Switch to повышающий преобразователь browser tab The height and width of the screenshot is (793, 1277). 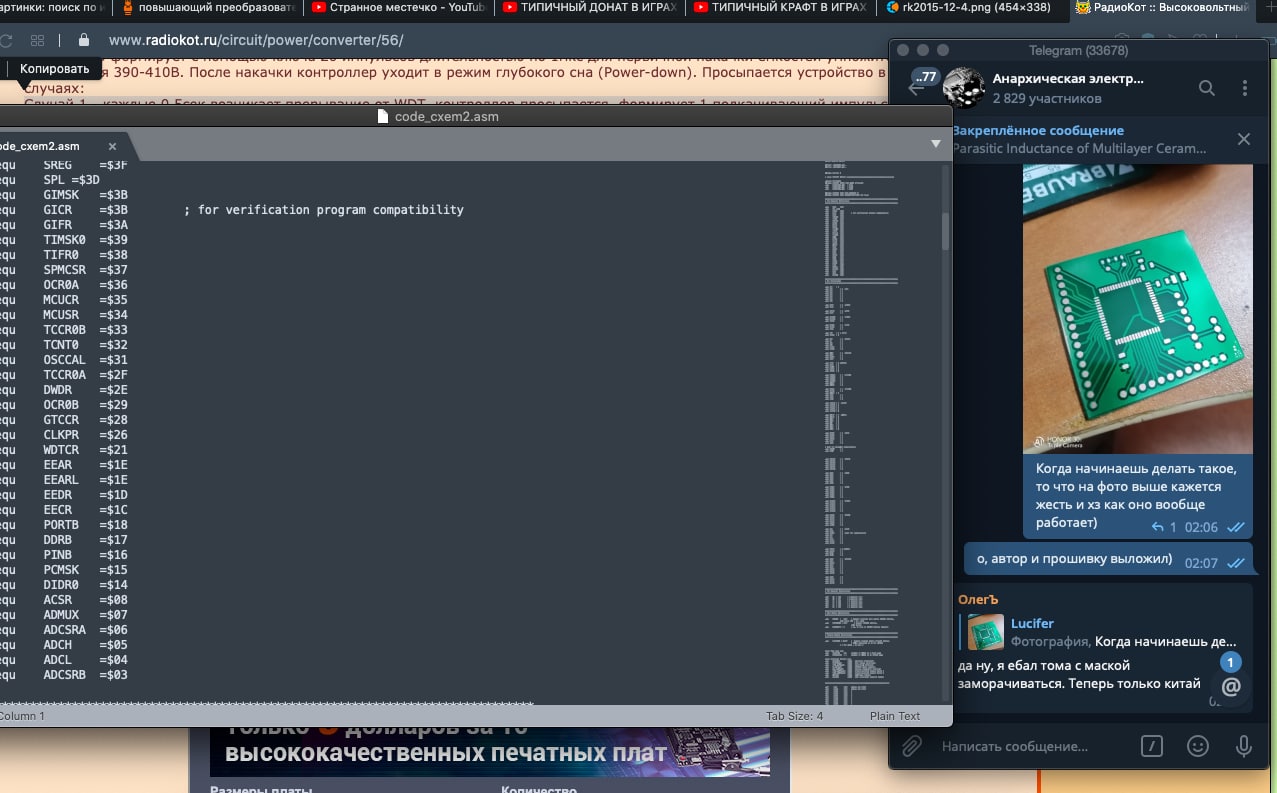pyautogui.click(x=207, y=7)
